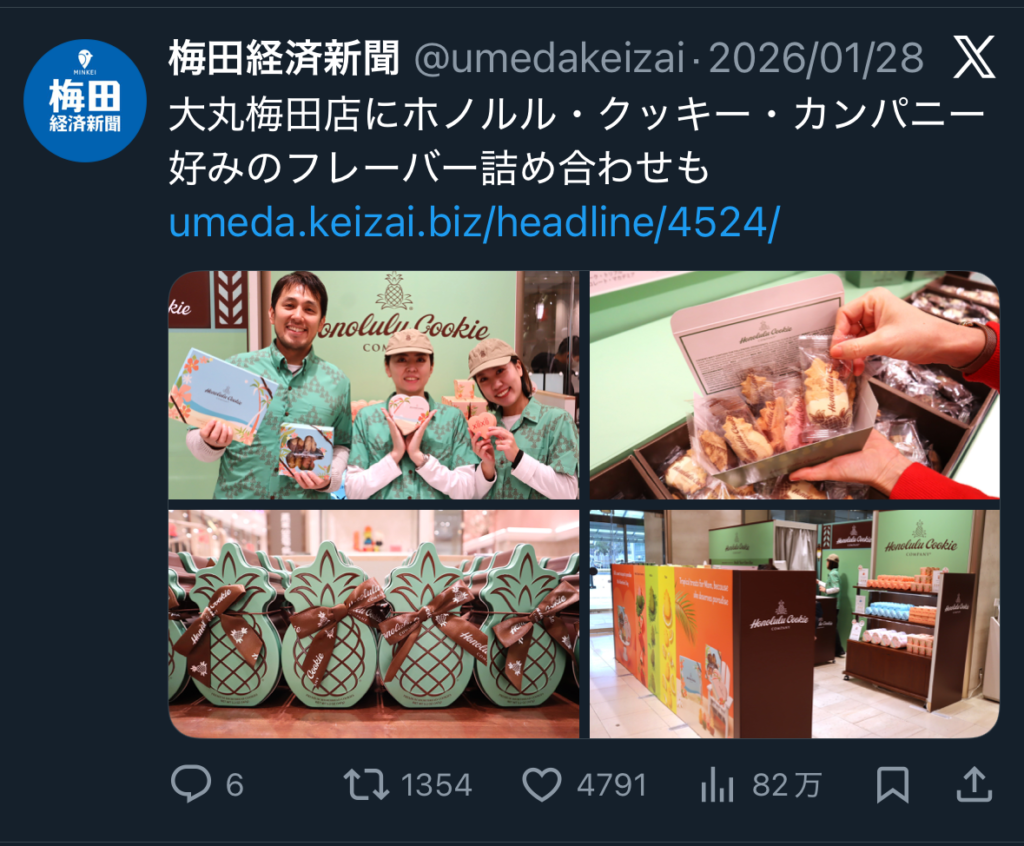Click the 梅田経済新聞 display name
The height and width of the screenshot is (846, 1024).
284,58
